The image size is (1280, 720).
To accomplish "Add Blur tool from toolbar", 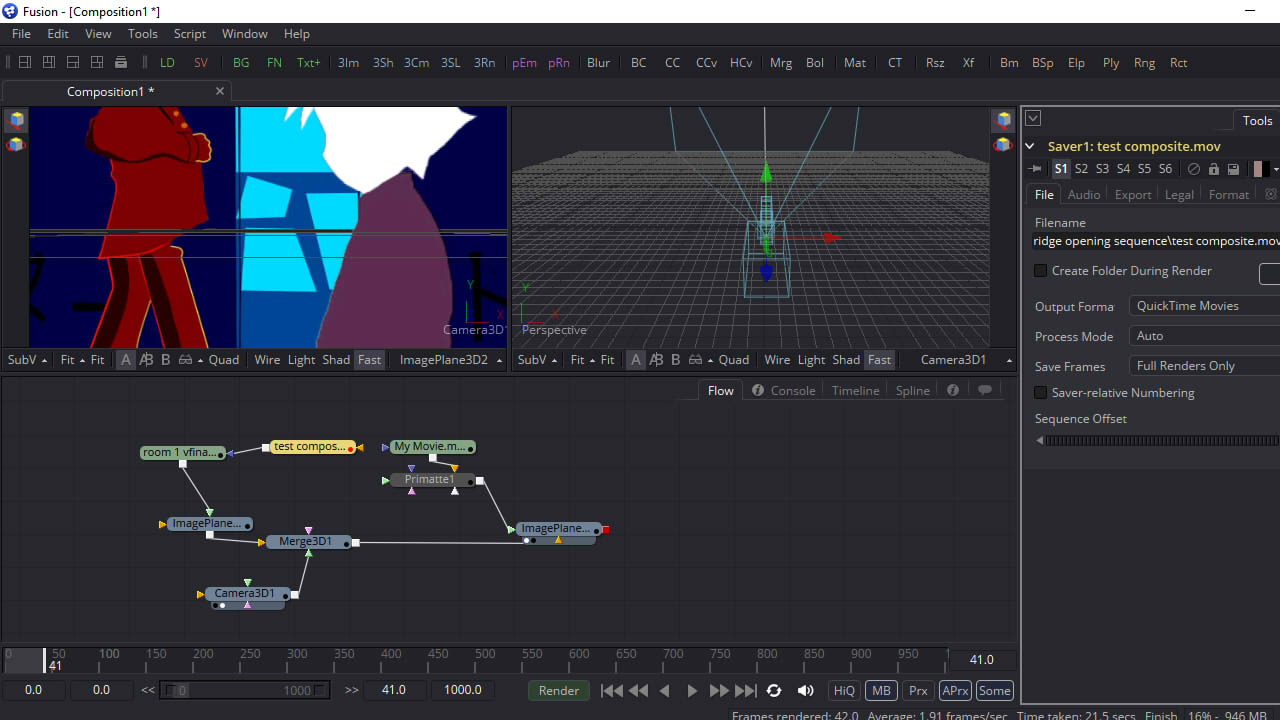I will 598,62.
